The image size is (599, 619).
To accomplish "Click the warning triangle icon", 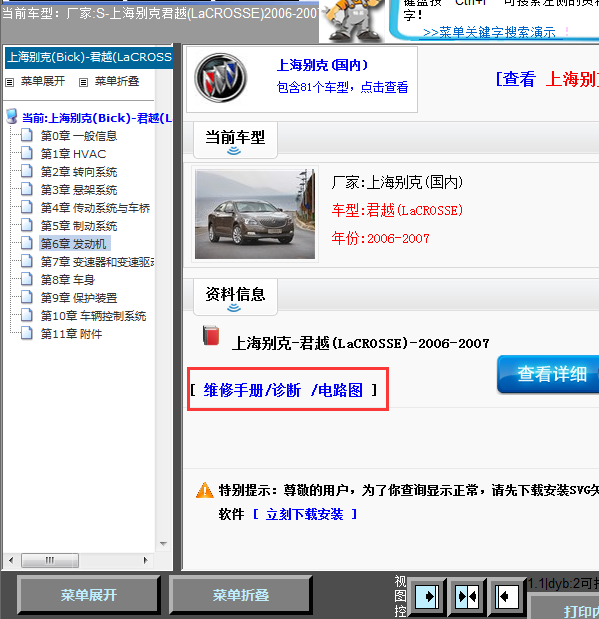I will 205,490.
